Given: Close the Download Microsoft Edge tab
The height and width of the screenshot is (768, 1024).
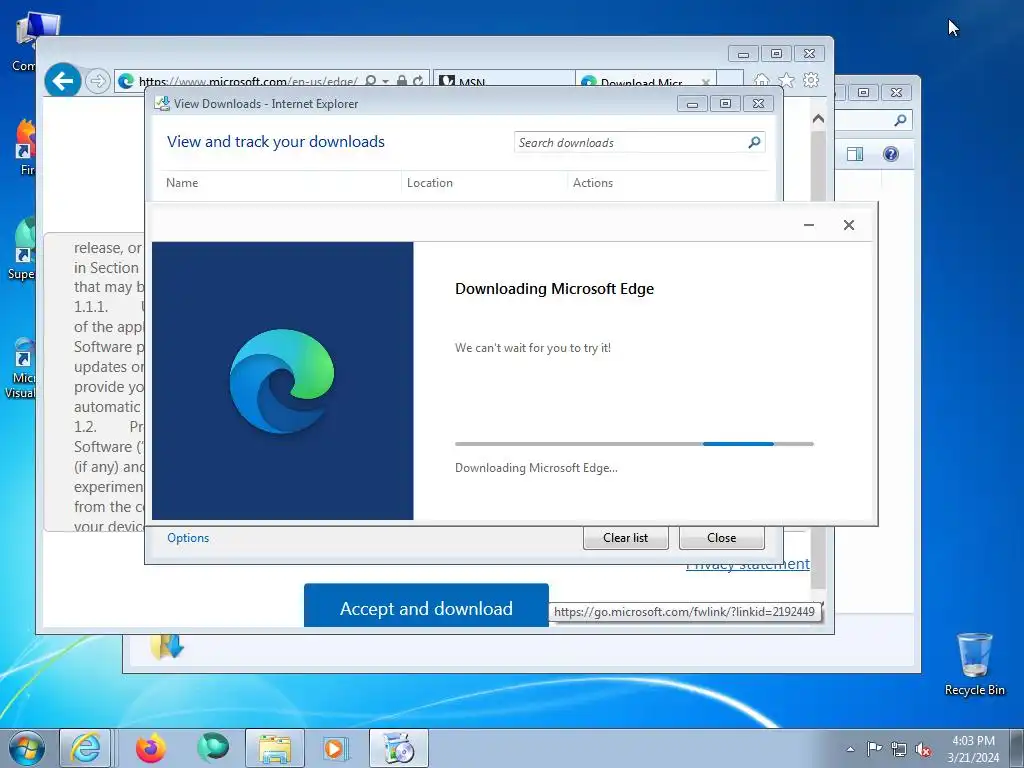Looking at the screenshot, I should (x=706, y=82).
